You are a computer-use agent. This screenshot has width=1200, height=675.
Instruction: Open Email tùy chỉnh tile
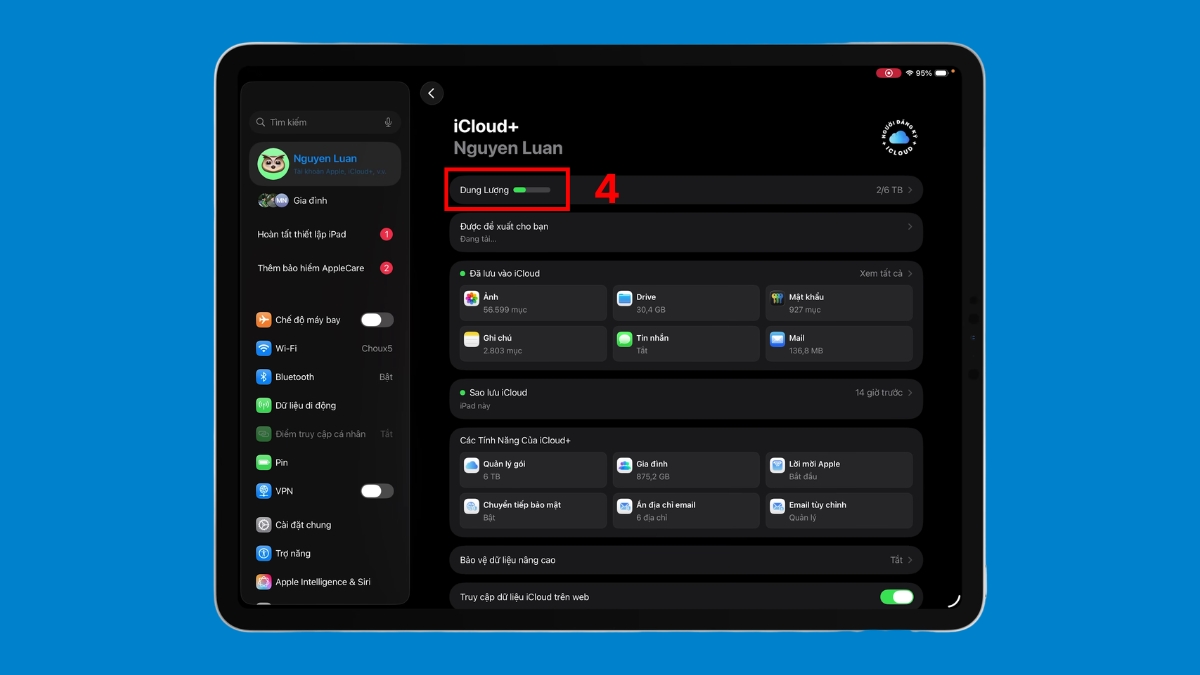point(839,511)
